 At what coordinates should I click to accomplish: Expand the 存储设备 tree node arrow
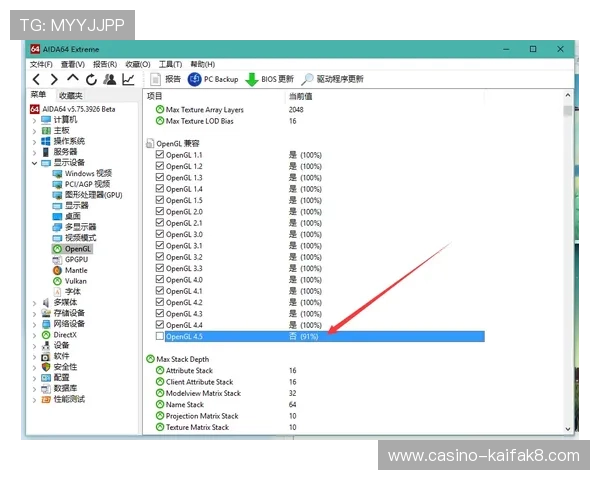coord(34,313)
